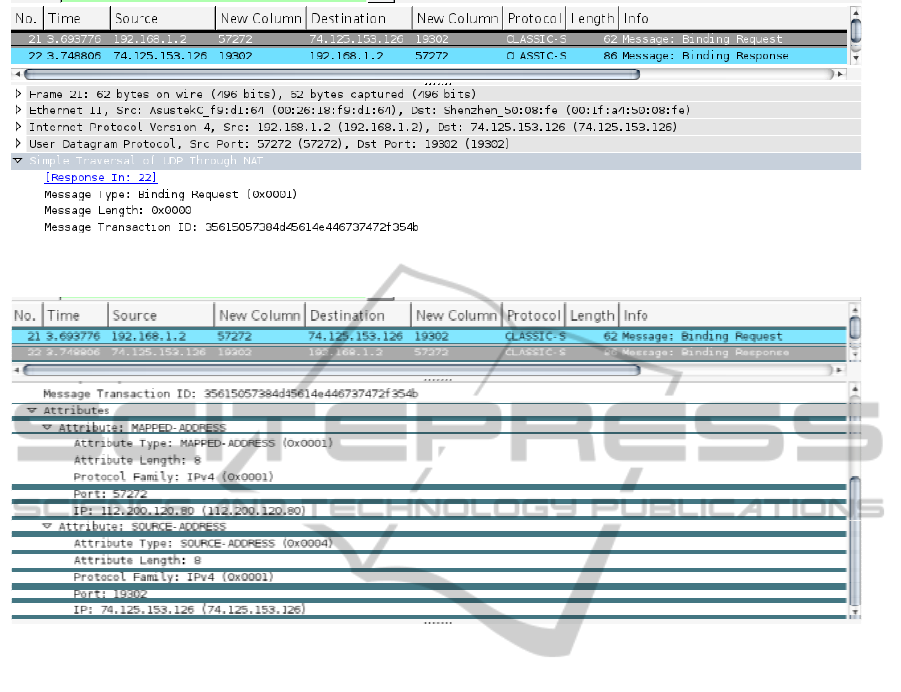The width and height of the screenshot is (901, 692).
Task: Collapse the Attributes tree node
Action: [32, 410]
